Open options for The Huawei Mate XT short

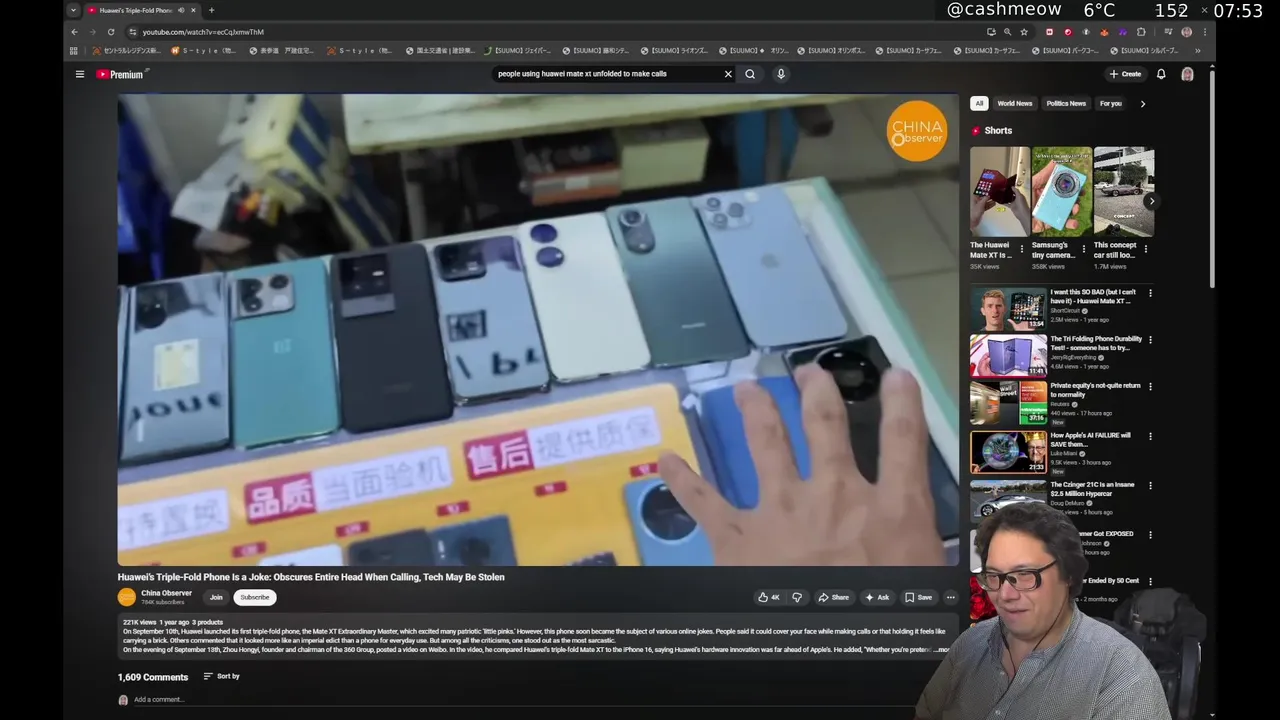[1022, 248]
